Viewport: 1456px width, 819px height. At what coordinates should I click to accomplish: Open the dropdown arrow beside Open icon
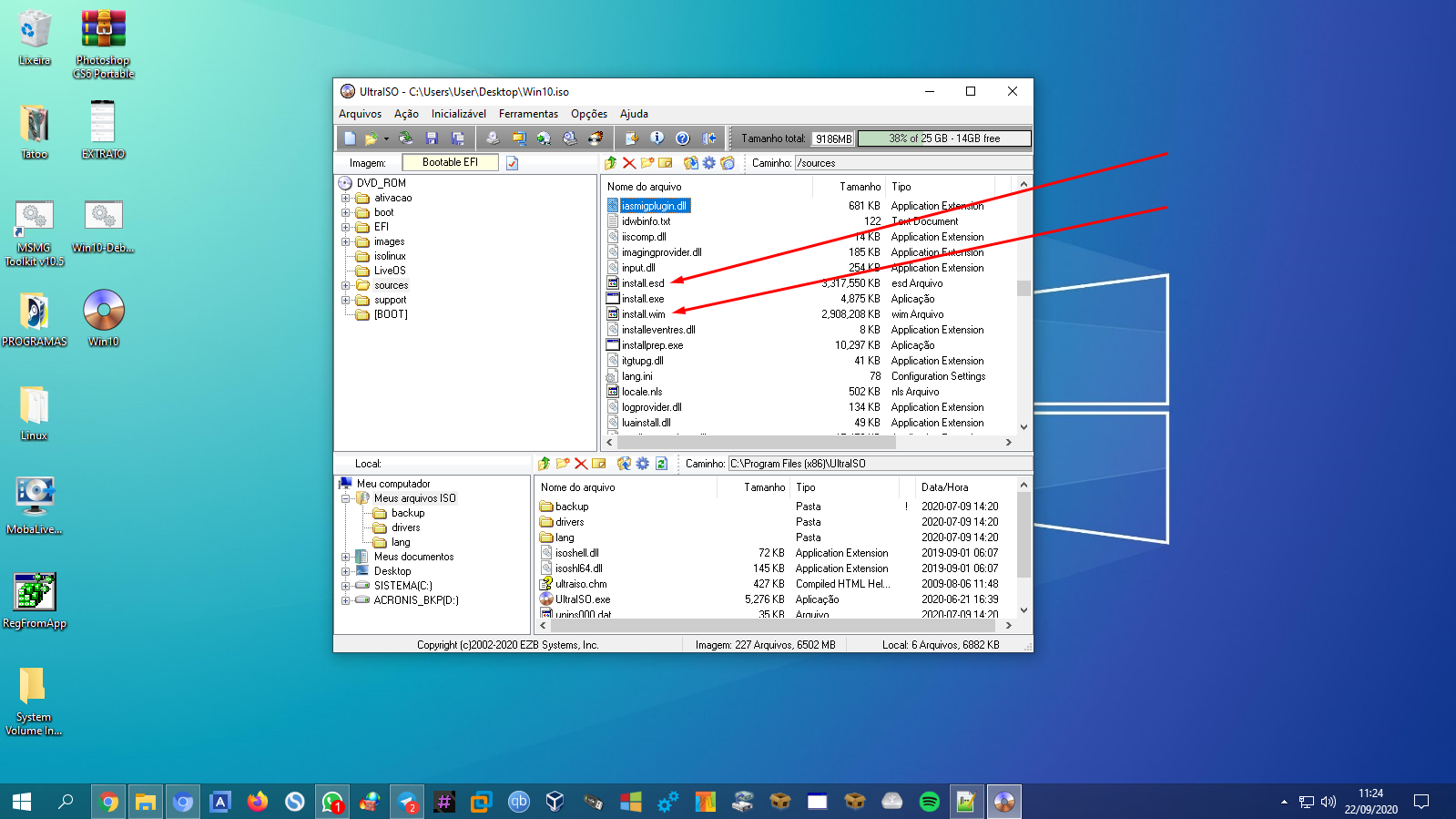point(386,139)
